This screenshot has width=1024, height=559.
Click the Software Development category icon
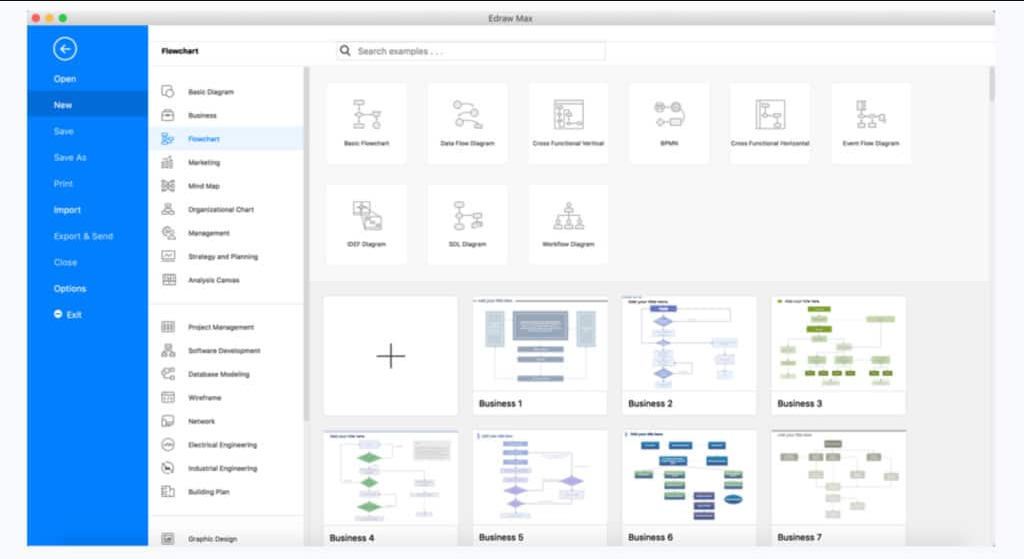(168, 350)
